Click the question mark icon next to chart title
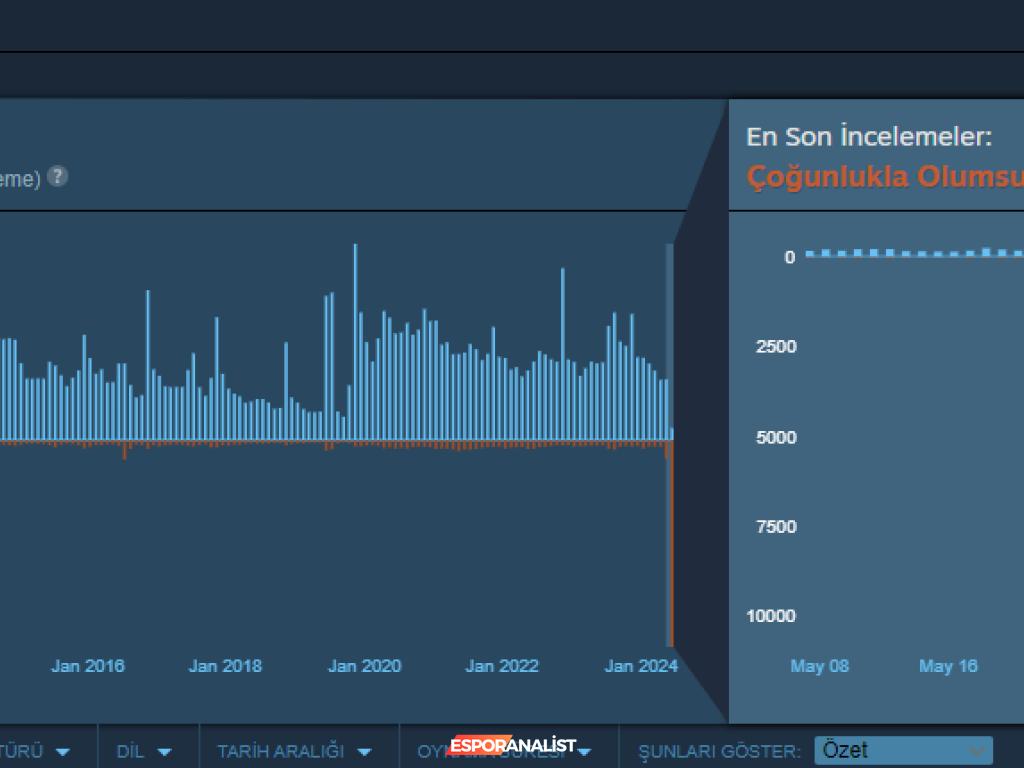This screenshot has width=1024, height=768. pyautogui.click(x=57, y=177)
